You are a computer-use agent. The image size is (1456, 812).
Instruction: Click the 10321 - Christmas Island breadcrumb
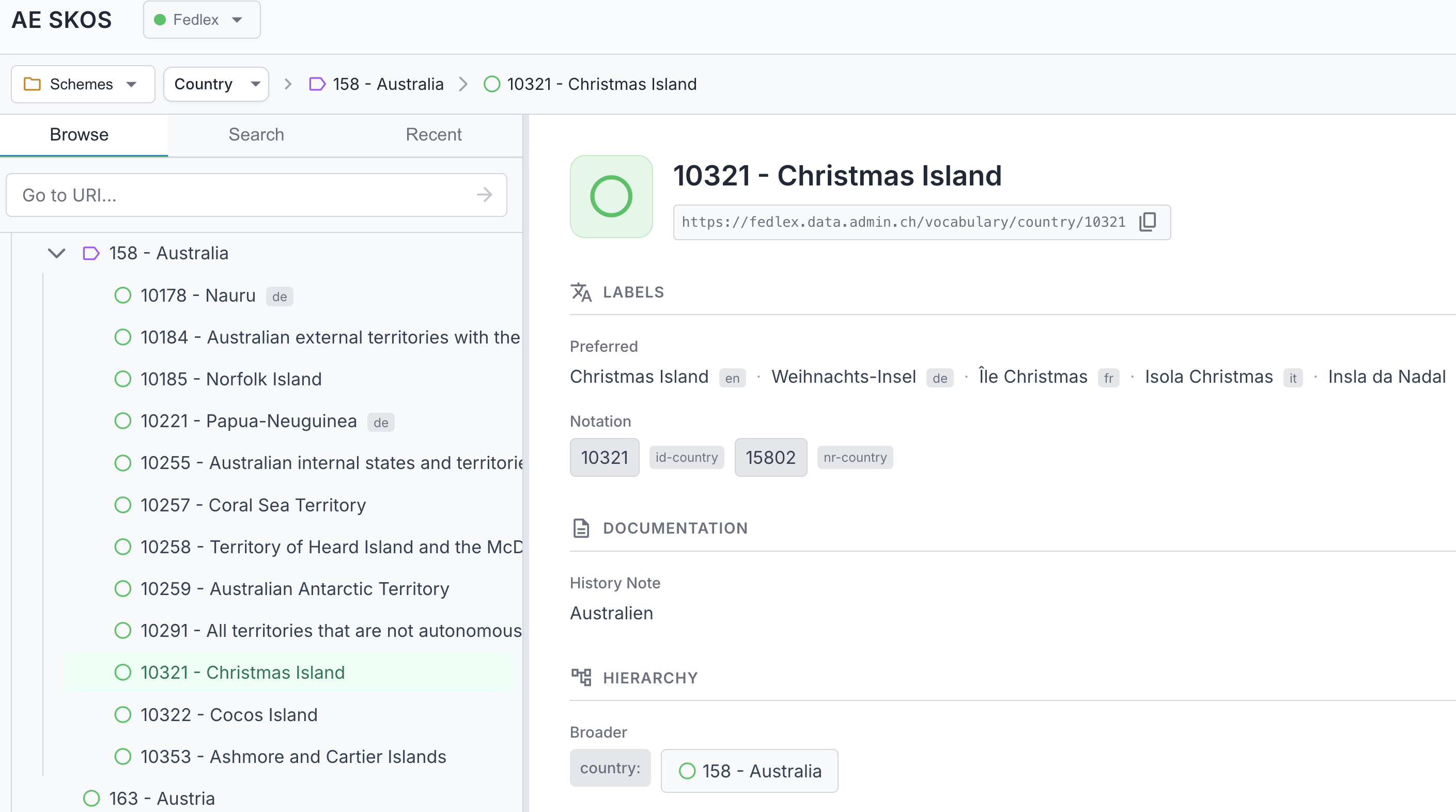click(x=601, y=84)
